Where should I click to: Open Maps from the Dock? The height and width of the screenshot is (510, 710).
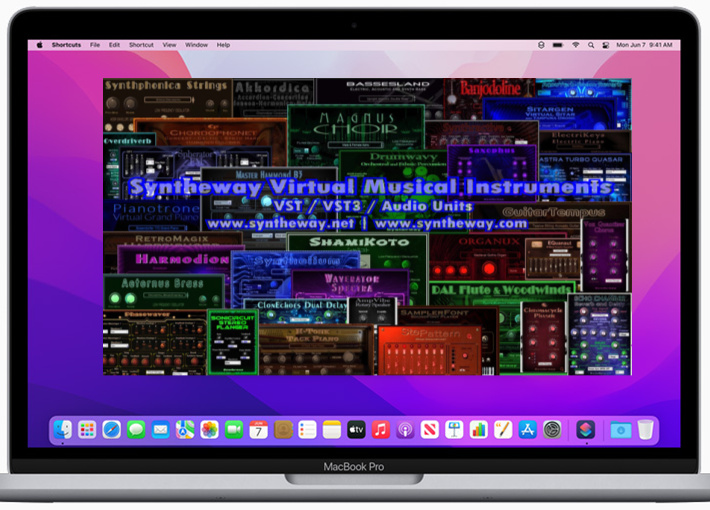[185, 429]
